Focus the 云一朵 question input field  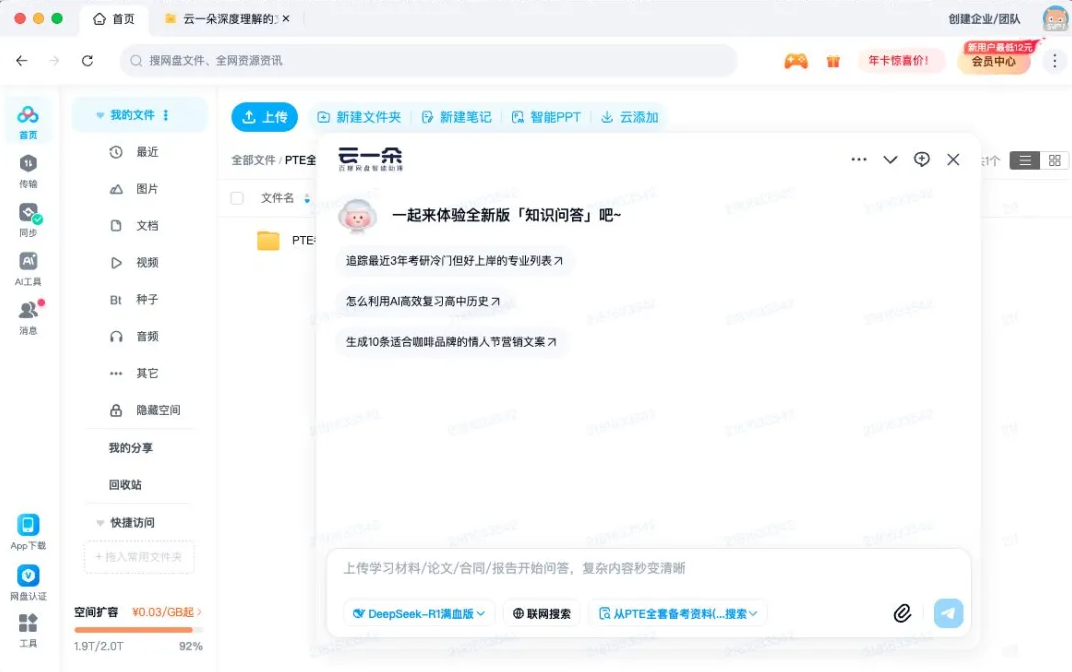point(648,568)
